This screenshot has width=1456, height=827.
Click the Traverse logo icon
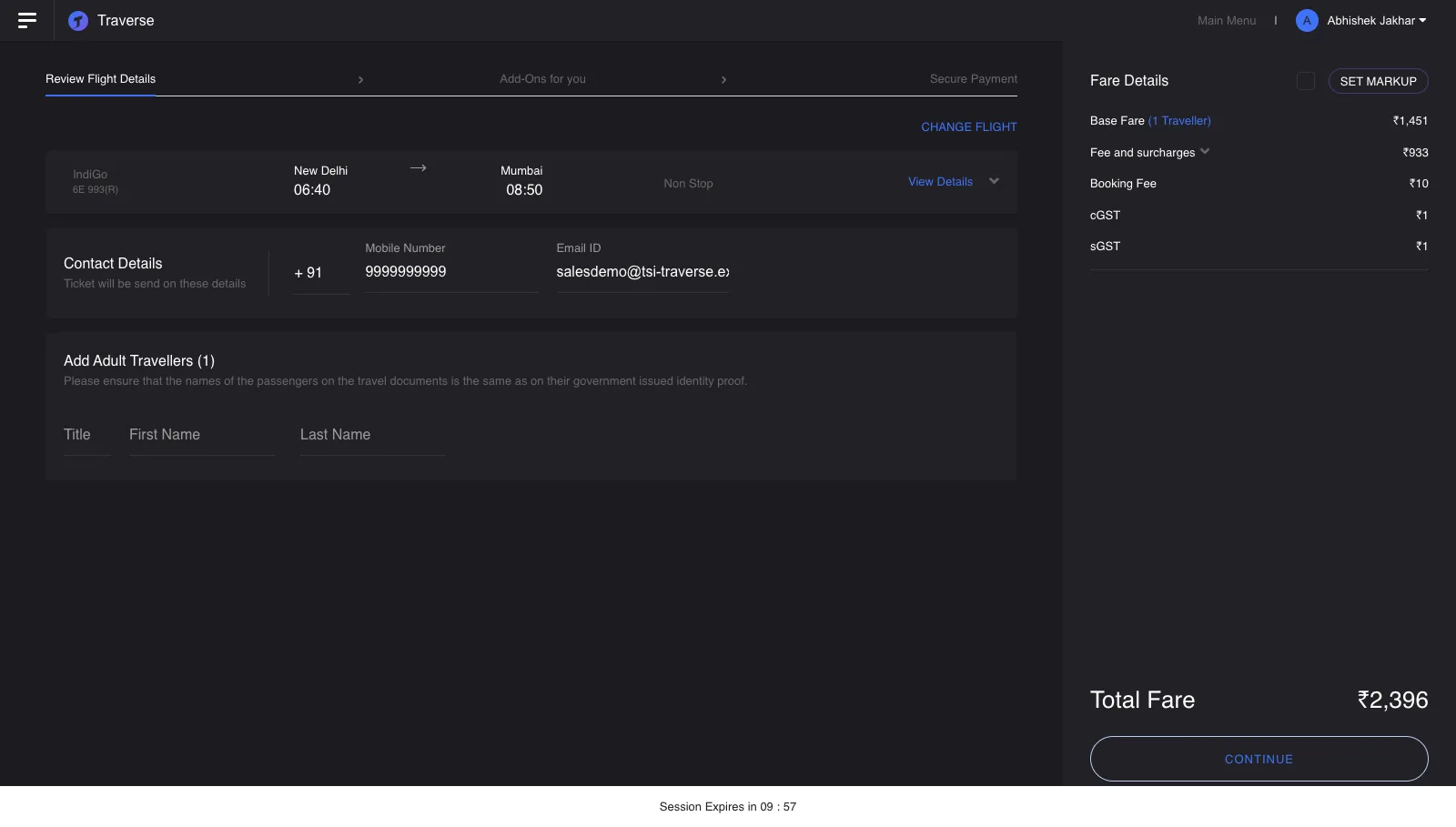pos(78,21)
